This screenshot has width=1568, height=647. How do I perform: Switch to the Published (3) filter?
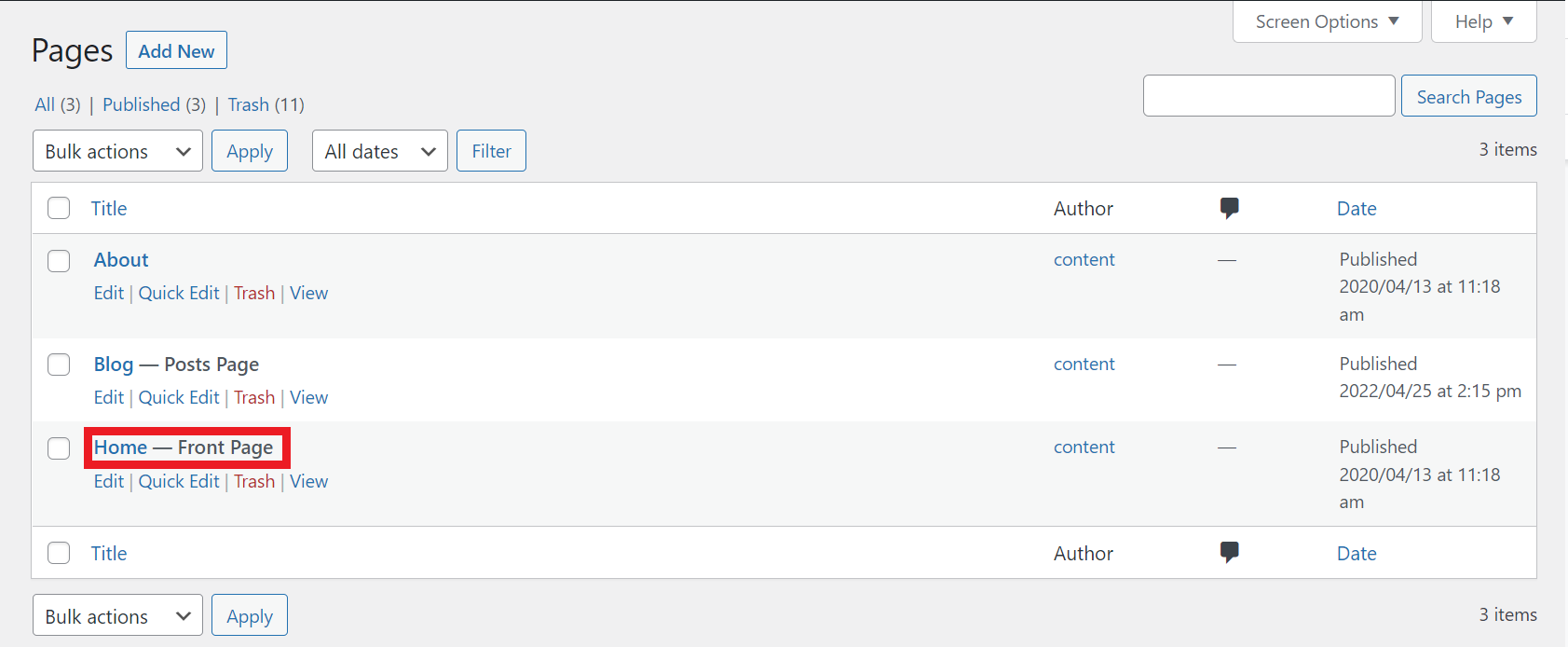tap(142, 104)
